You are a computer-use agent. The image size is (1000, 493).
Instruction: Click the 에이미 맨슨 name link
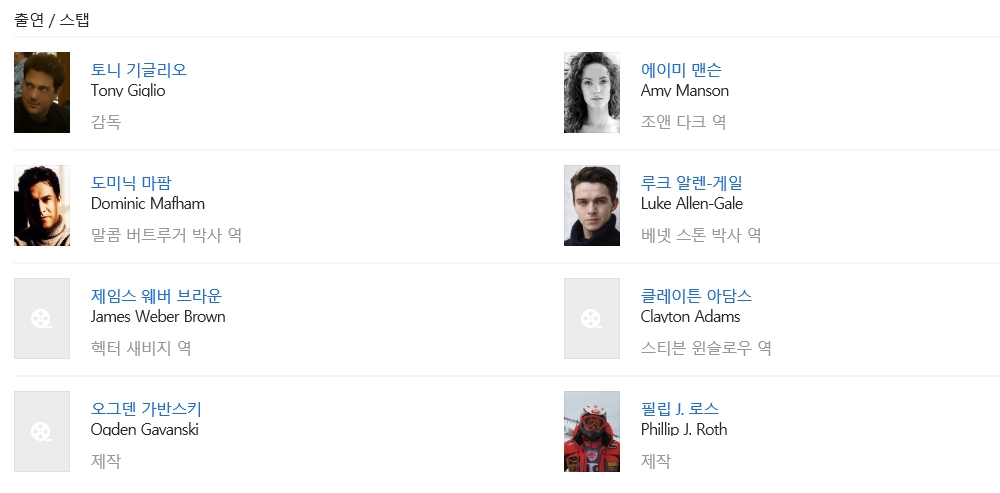coord(681,70)
